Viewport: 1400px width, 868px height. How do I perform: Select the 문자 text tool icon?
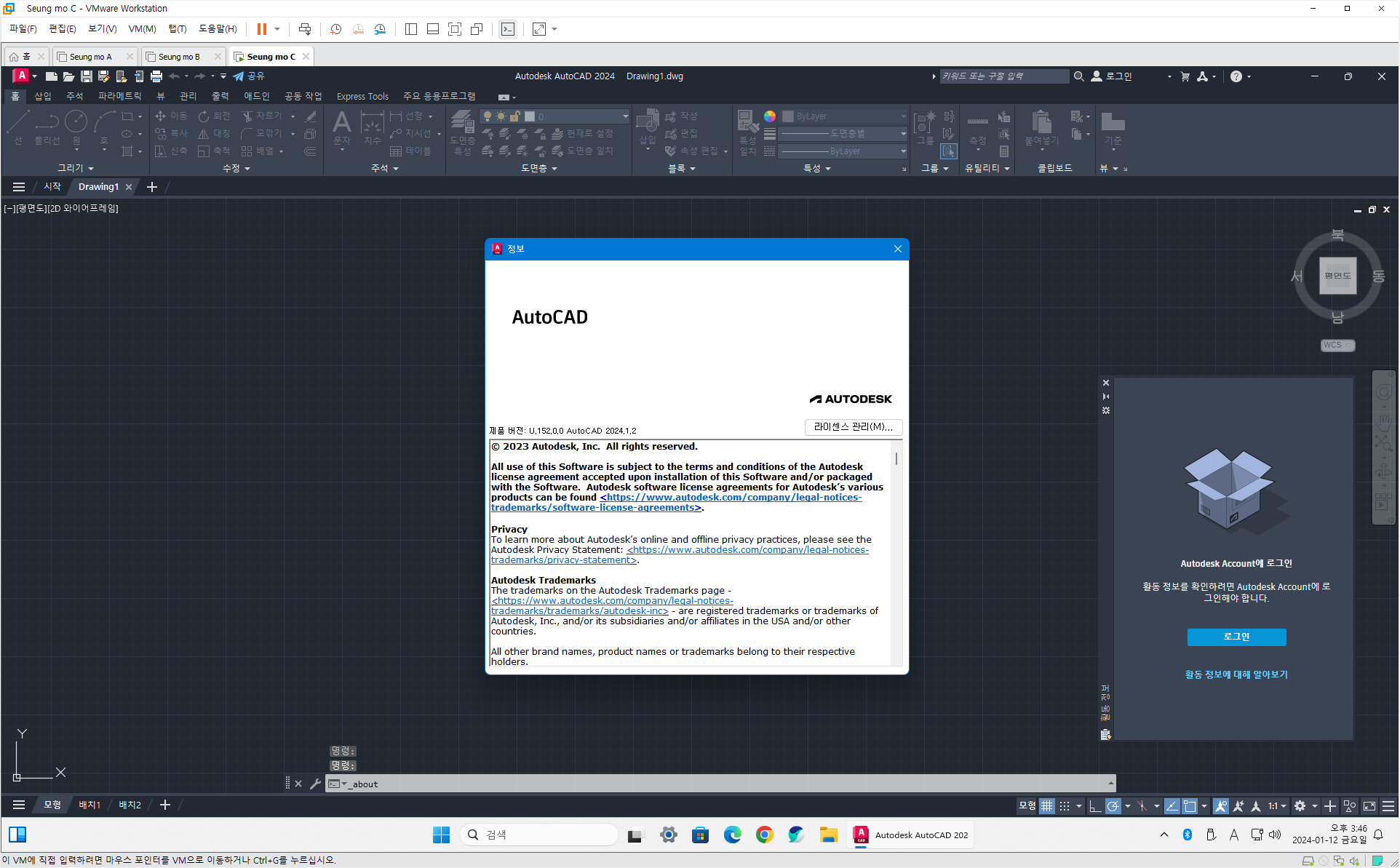click(341, 122)
